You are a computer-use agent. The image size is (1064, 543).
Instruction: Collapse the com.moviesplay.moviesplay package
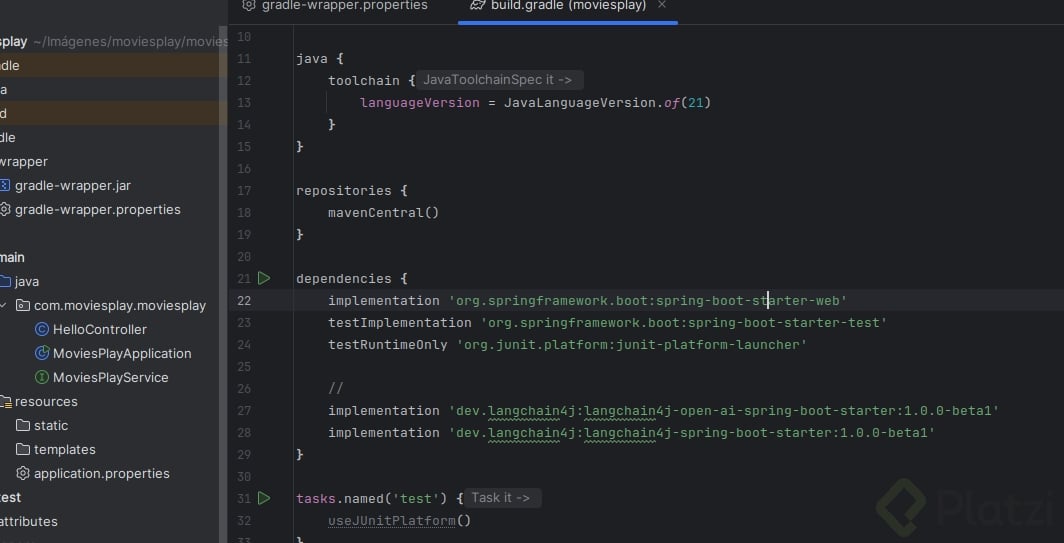pos(3,305)
